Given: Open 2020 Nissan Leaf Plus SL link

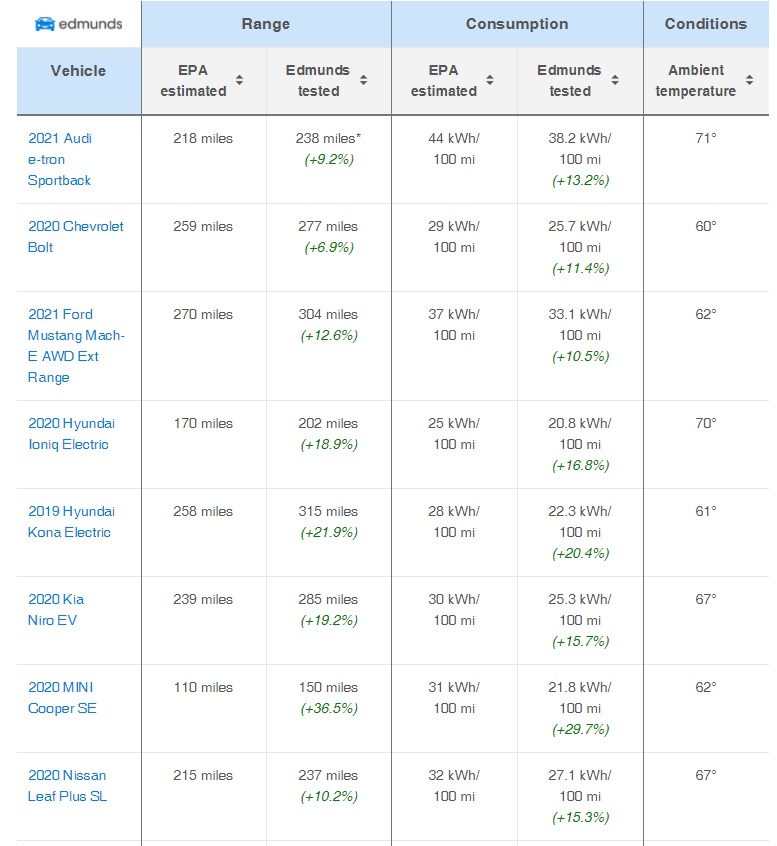Looking at the screenshot, I should tap(67, 785).
